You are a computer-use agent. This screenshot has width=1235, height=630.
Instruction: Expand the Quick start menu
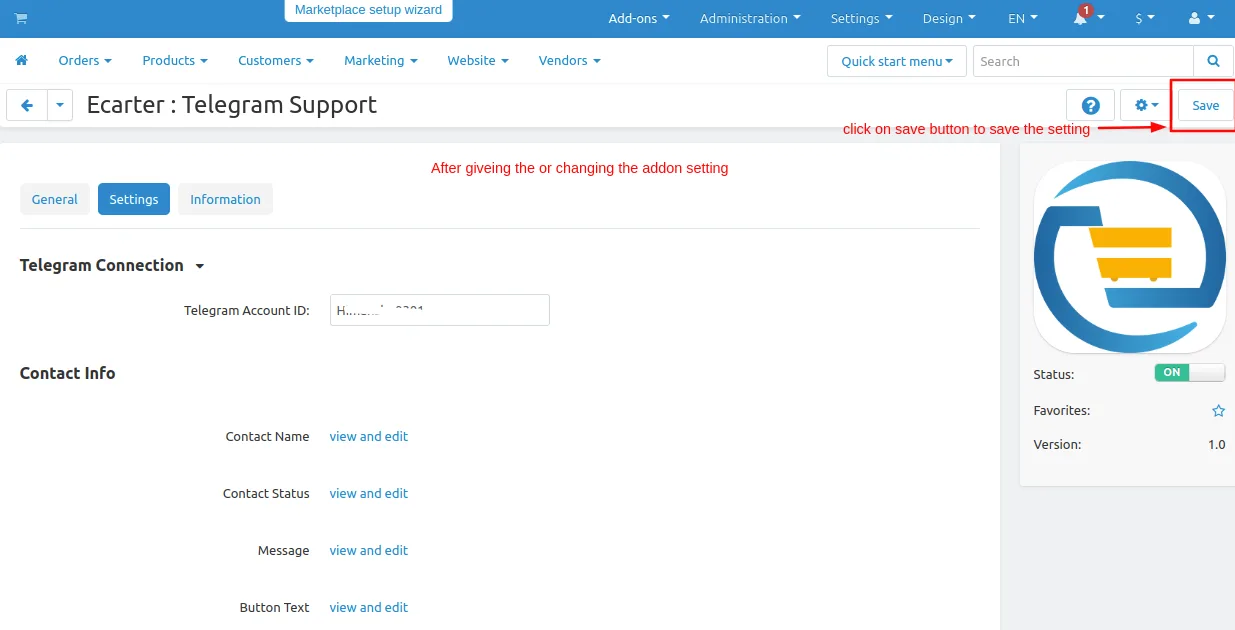point(897,61)
